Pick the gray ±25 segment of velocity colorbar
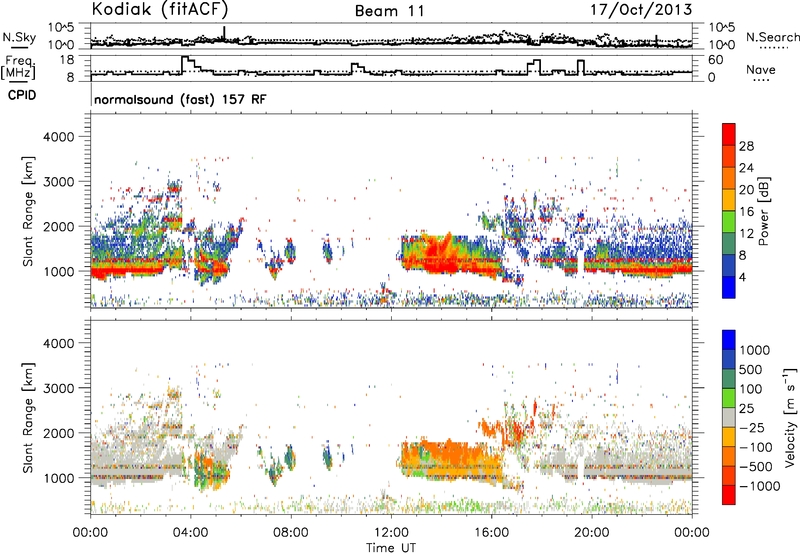 729,417
